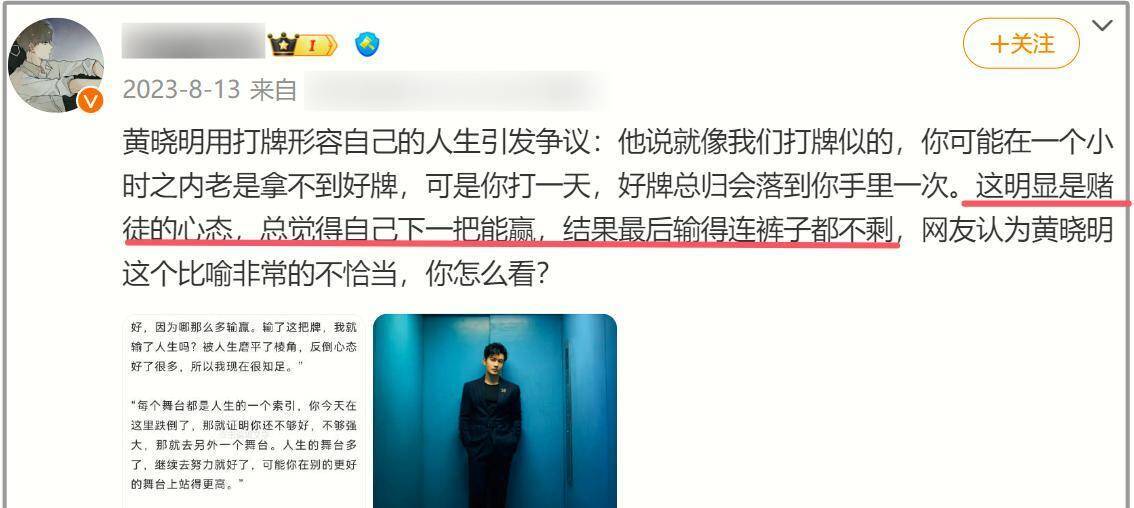Click the post's opening line about 打牌形容自己的人生
The height and width of the screenshot is (508, 1134).
click(364, 144)
